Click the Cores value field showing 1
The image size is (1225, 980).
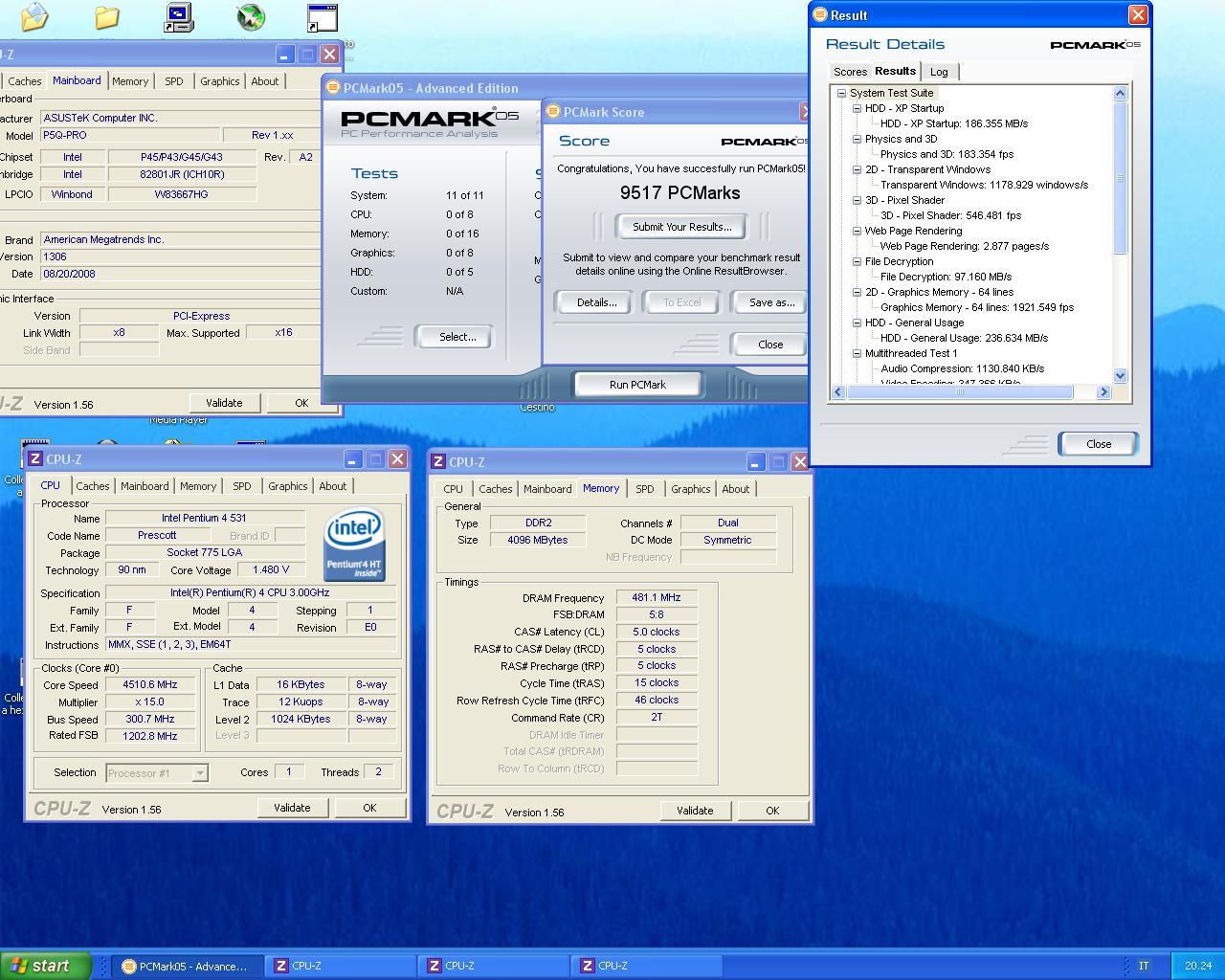288,771
